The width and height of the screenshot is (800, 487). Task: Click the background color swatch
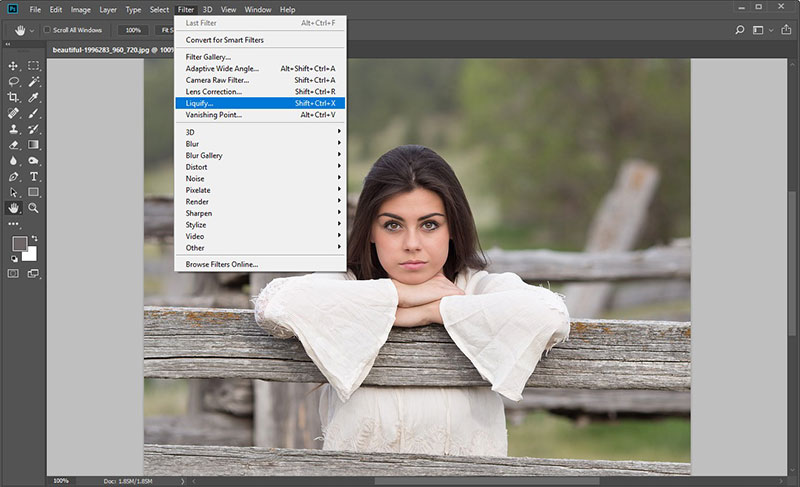31,254
